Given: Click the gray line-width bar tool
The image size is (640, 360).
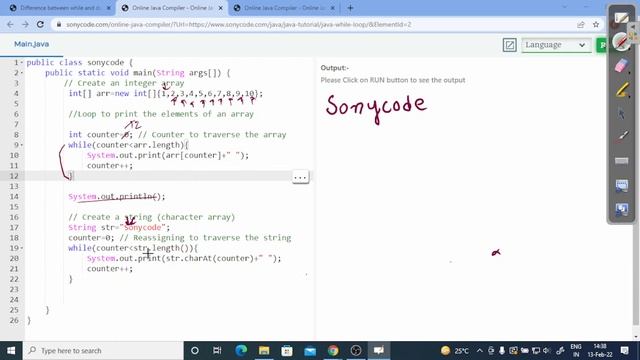Looking at the screenshot, I should [621, 161].
